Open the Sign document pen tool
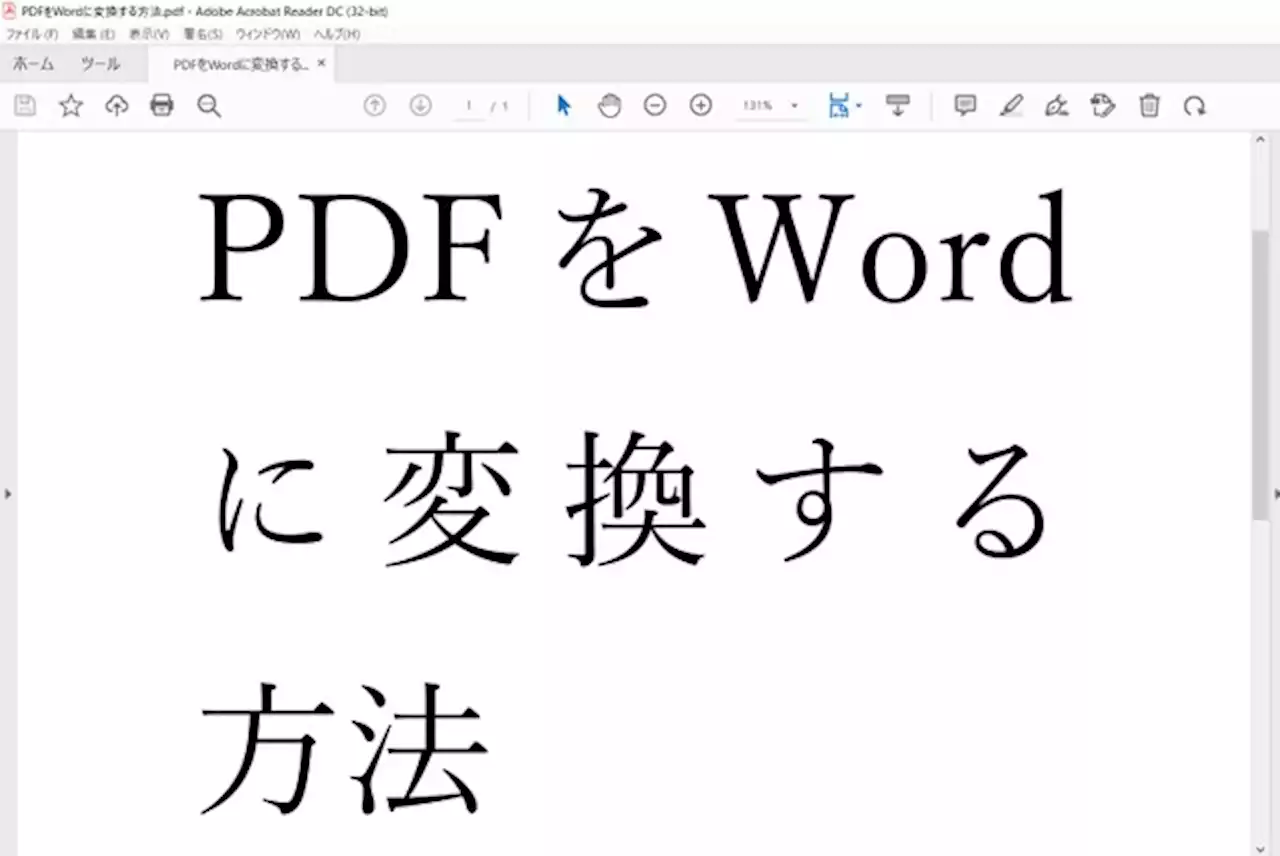 pos(1057,105)
